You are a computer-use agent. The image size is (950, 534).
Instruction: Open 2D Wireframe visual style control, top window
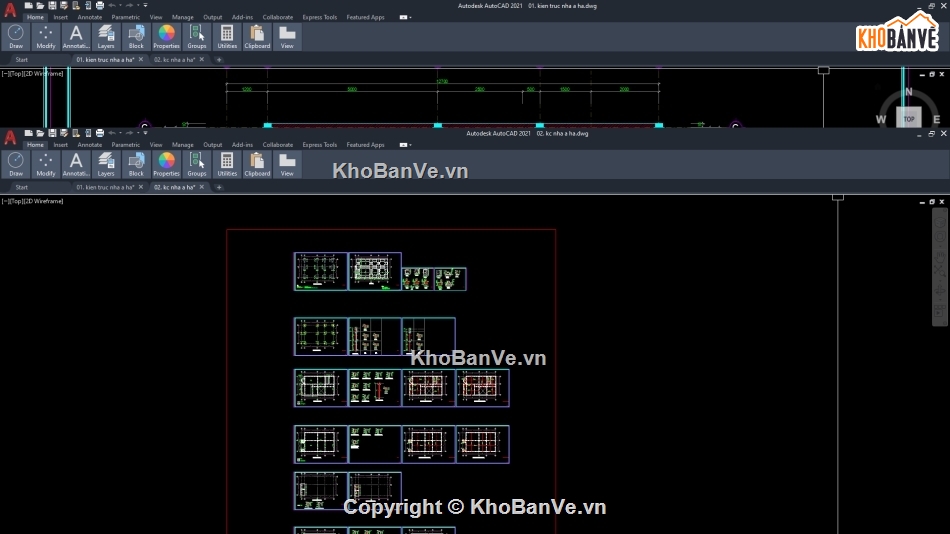(45, 73)
